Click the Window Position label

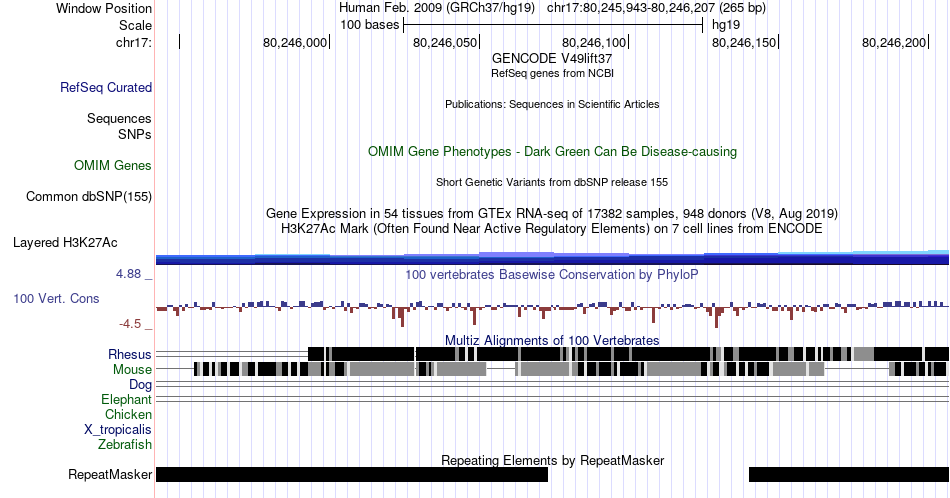coord(104,8)
